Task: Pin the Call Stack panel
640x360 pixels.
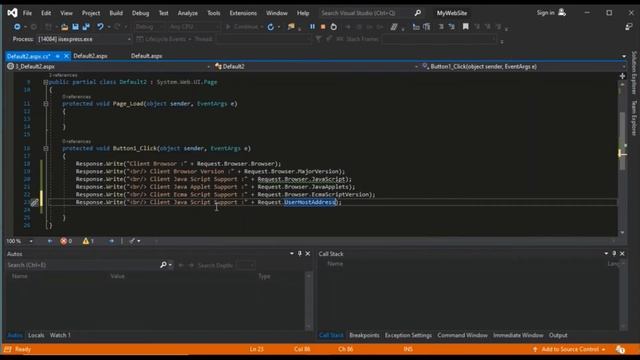Action: point(614,253)
